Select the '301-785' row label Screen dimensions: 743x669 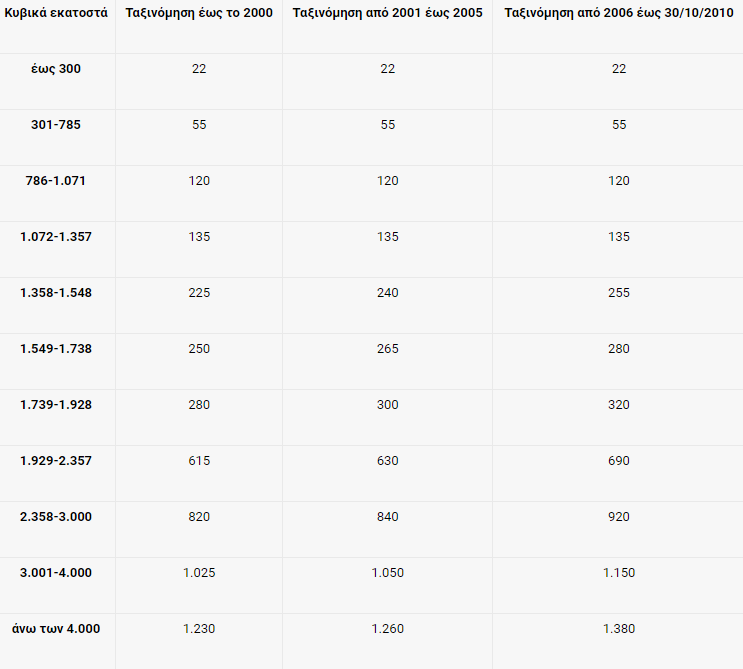click(x=56, y=125)
